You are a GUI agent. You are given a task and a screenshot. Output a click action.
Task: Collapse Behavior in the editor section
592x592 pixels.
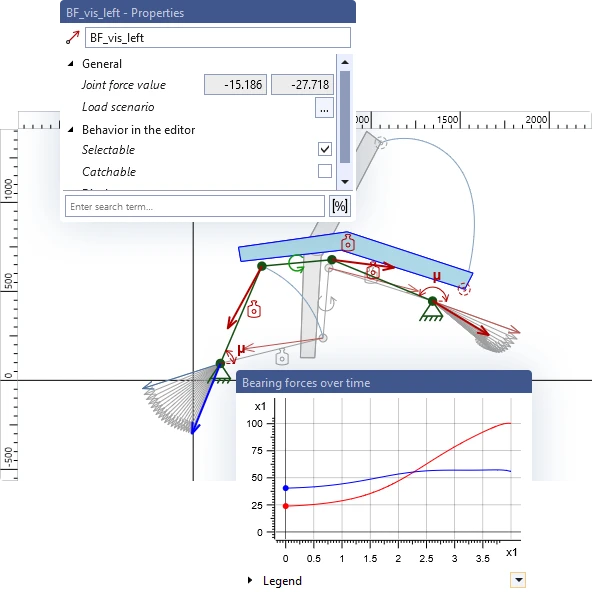(x=71, y=130)
